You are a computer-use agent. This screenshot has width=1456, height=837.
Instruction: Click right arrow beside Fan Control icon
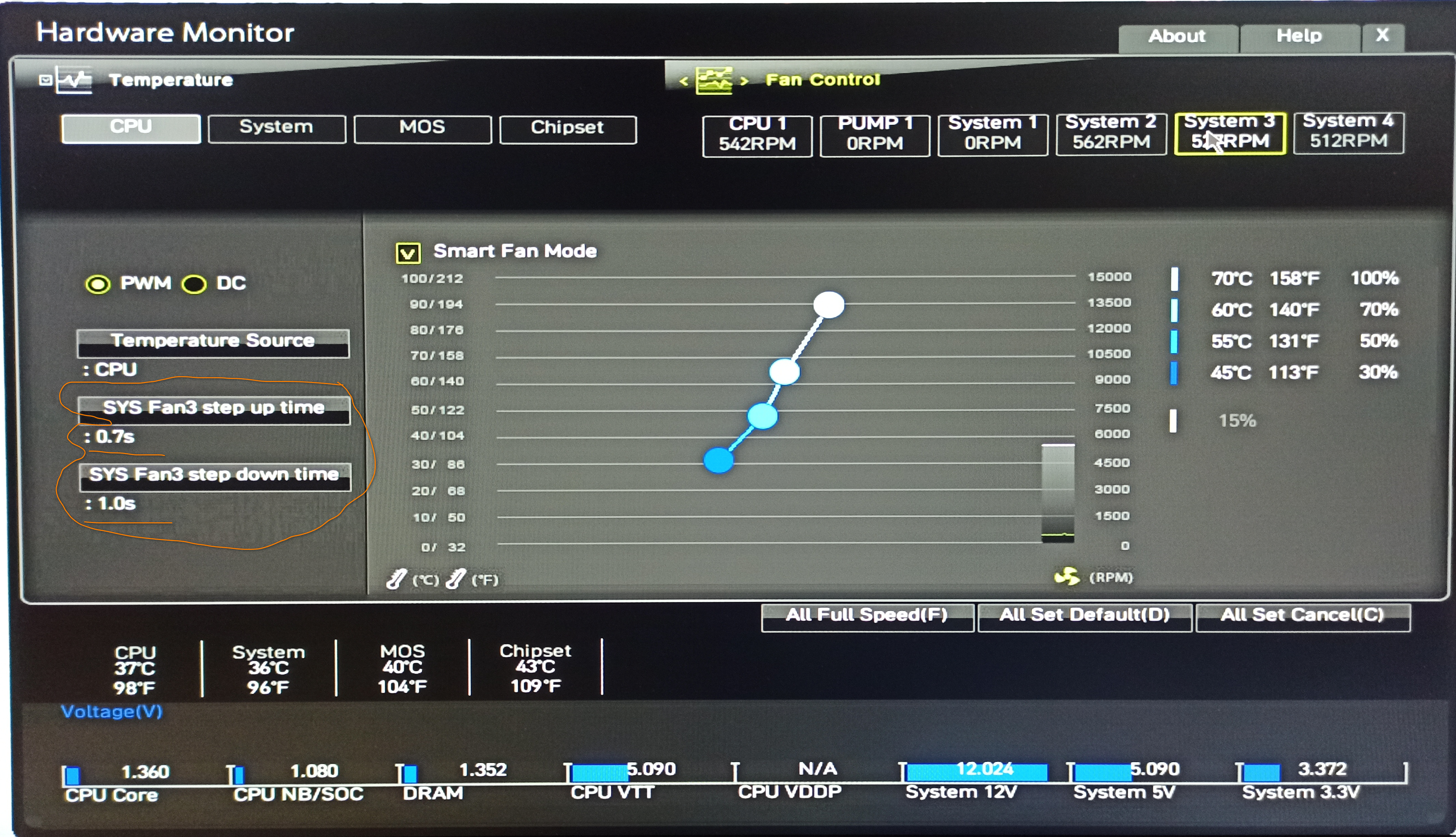[x=744, y=81]
